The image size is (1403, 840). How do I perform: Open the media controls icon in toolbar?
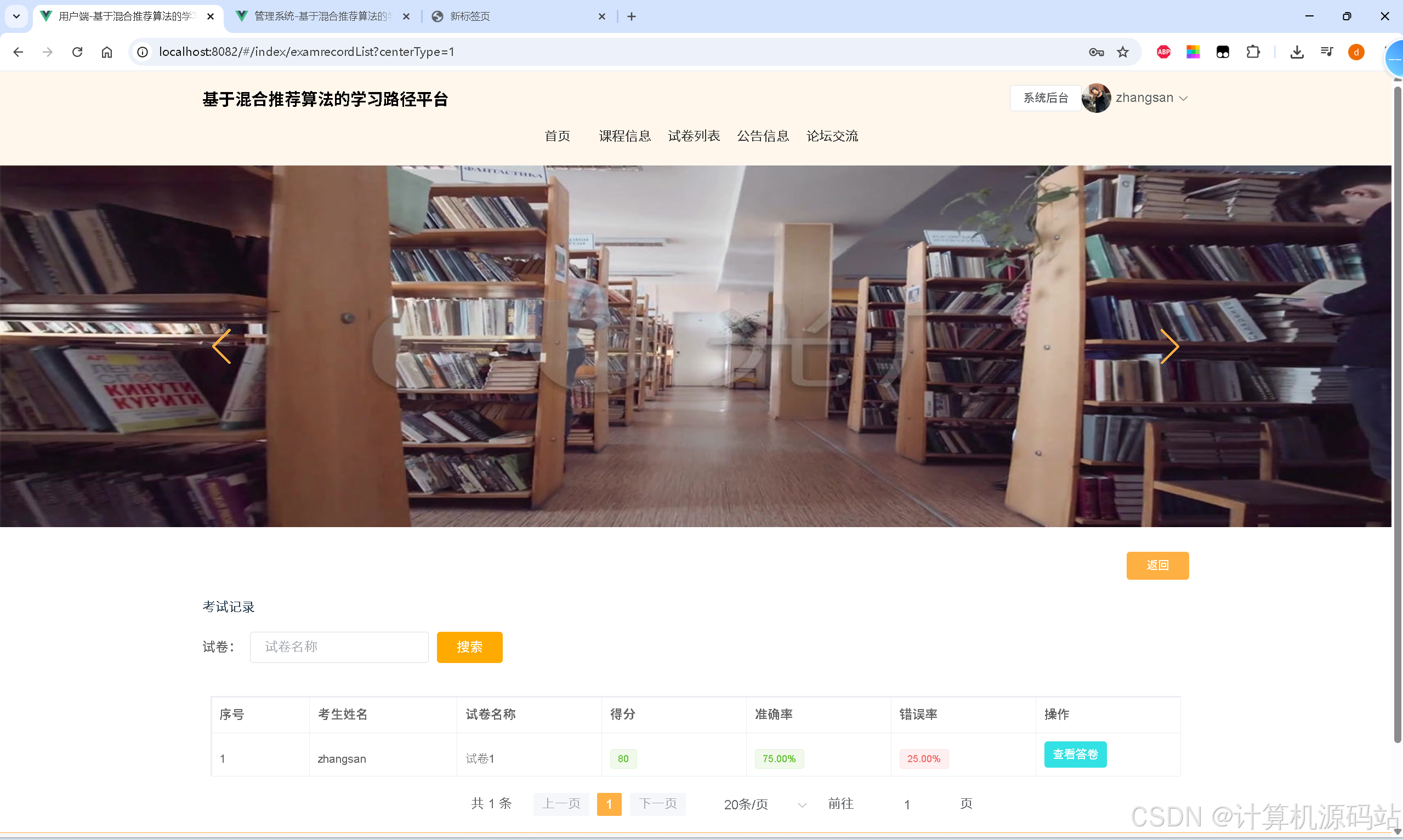[1327, 52]
